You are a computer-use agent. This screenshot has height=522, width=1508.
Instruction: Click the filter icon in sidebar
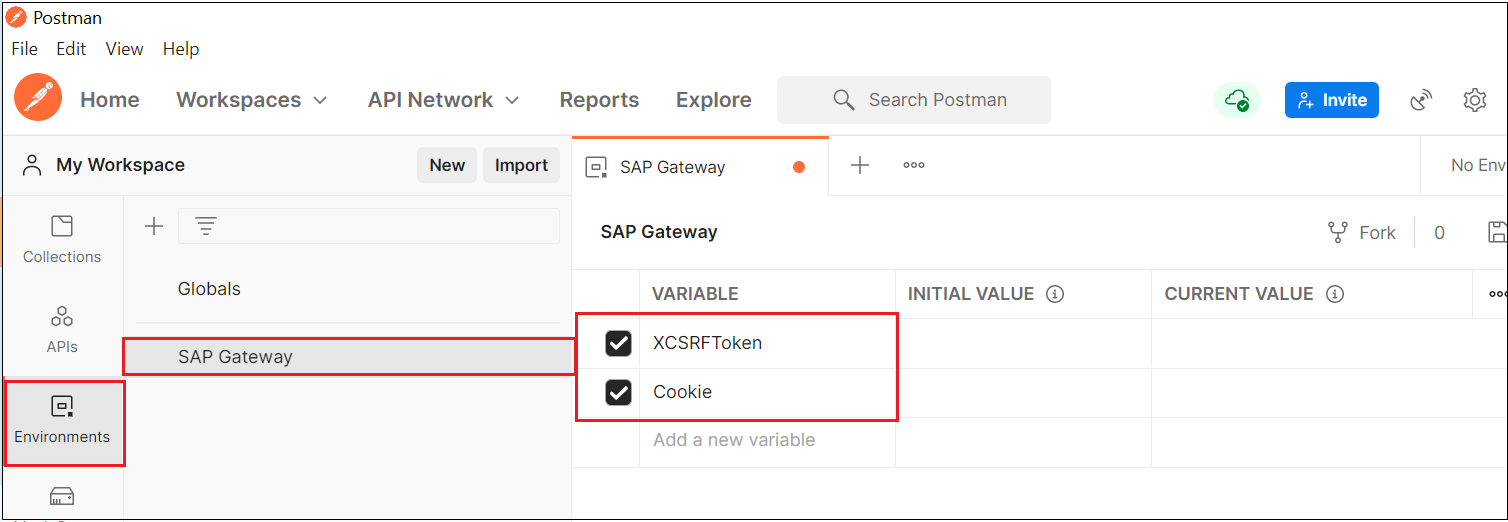[206, 226]
